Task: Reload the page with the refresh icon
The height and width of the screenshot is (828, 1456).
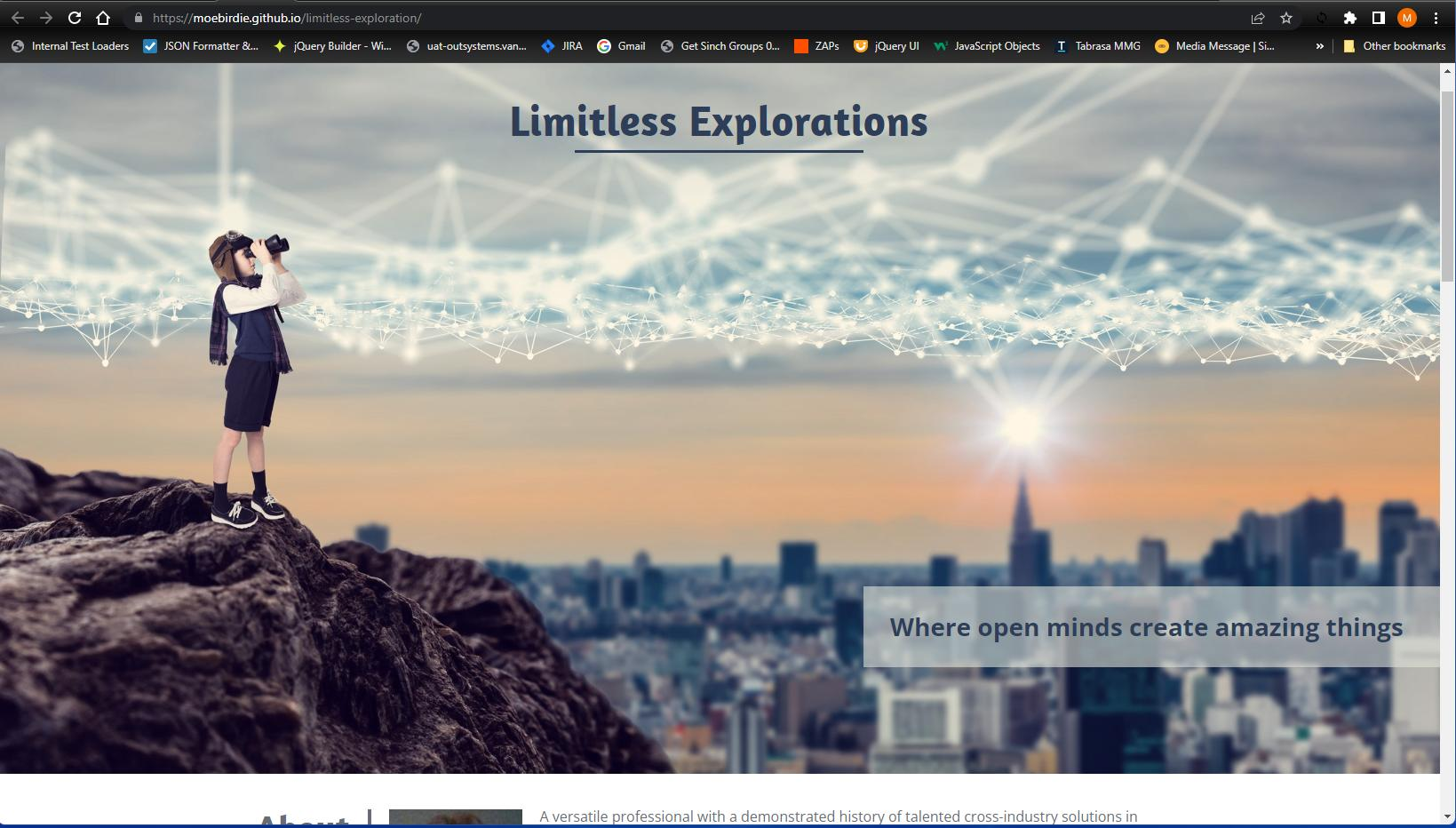Action: pyautogui.click(x=75, y=17)
